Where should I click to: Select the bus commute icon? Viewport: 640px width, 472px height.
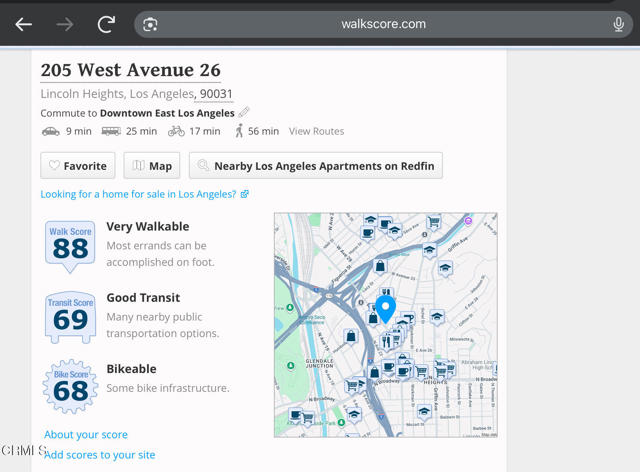(111, 131)
